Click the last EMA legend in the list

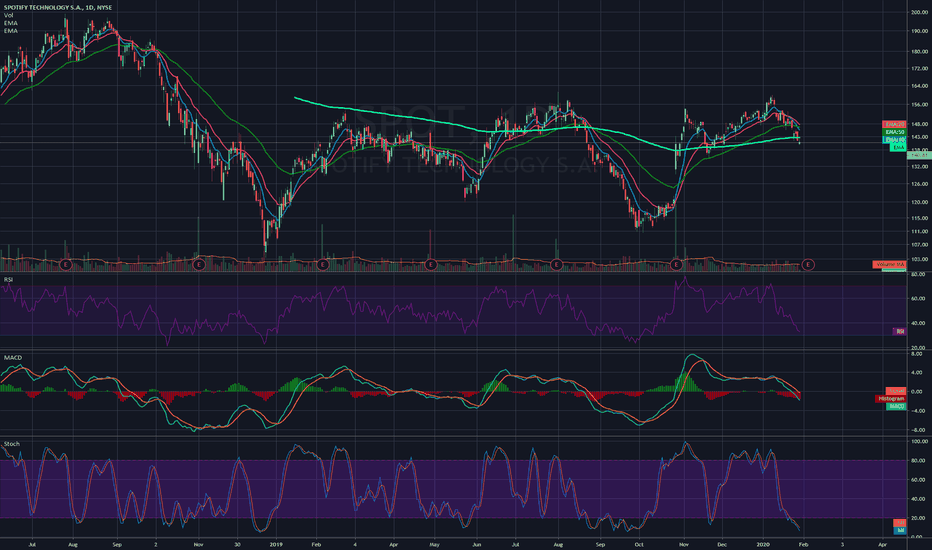point(11,31)
